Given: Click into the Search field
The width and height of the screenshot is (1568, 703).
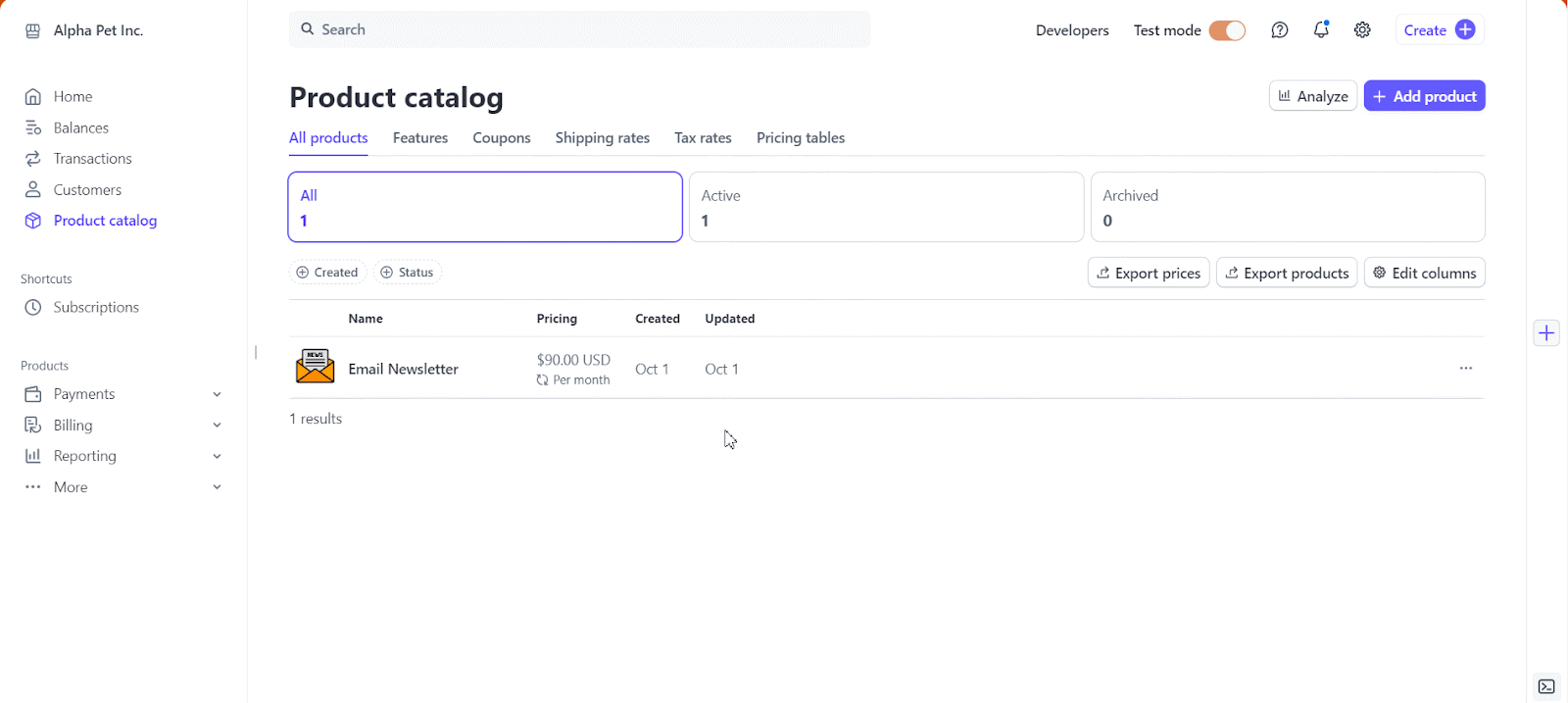Looking at the screenshot, I should pos(578,30).
